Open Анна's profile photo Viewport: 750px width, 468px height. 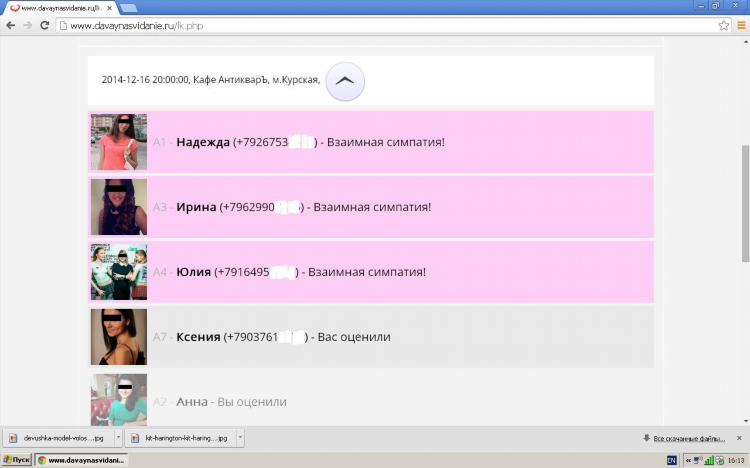[x=119, y=400]
